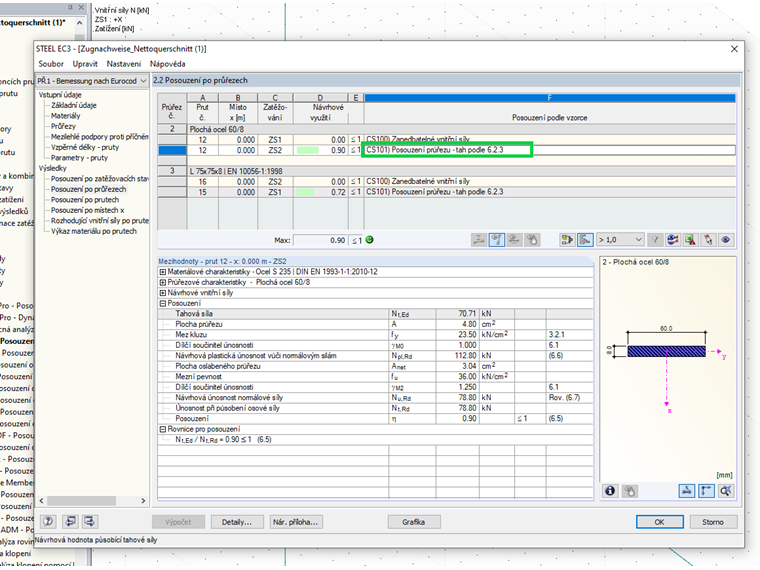Screen dimensions: 760x570
Task: Click the green status indicator next to Max
Action: [x=369, y=240]
